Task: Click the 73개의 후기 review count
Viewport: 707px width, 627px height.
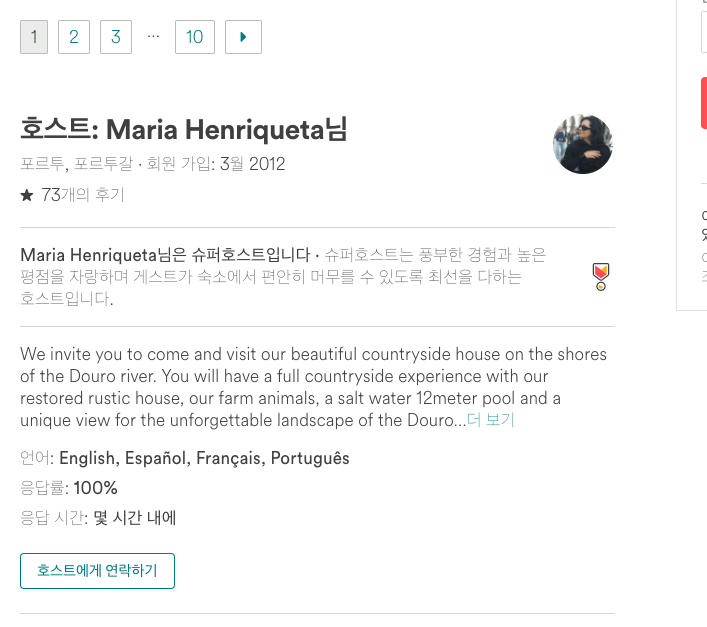Action: point(83,195)
